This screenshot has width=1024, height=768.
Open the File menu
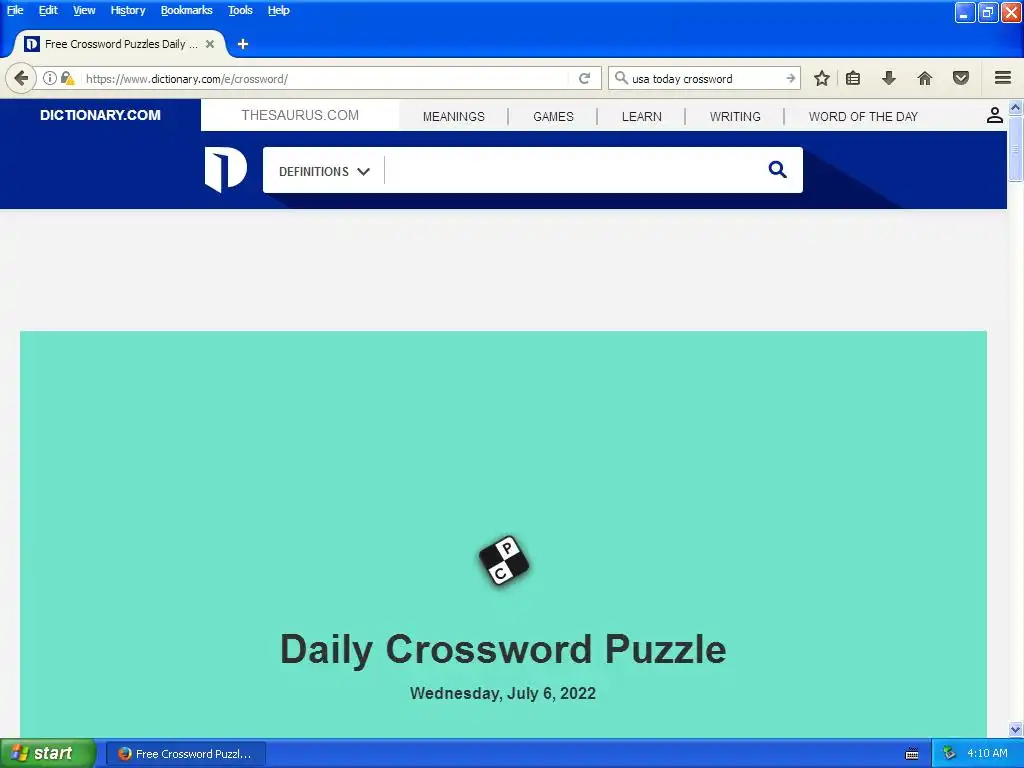pyautogui.click(x=15, y=10)
